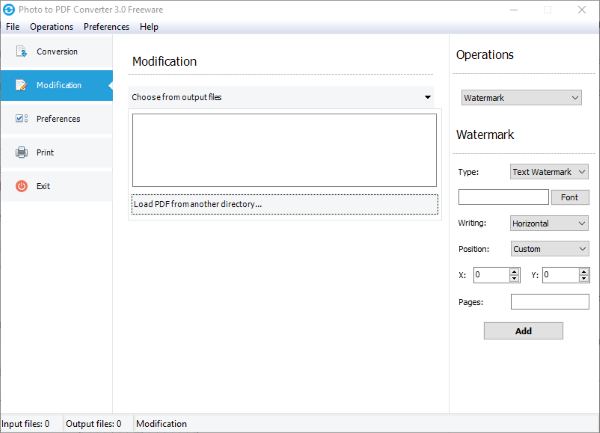
Task: Click the Pages input field
Action: point(549,302)
